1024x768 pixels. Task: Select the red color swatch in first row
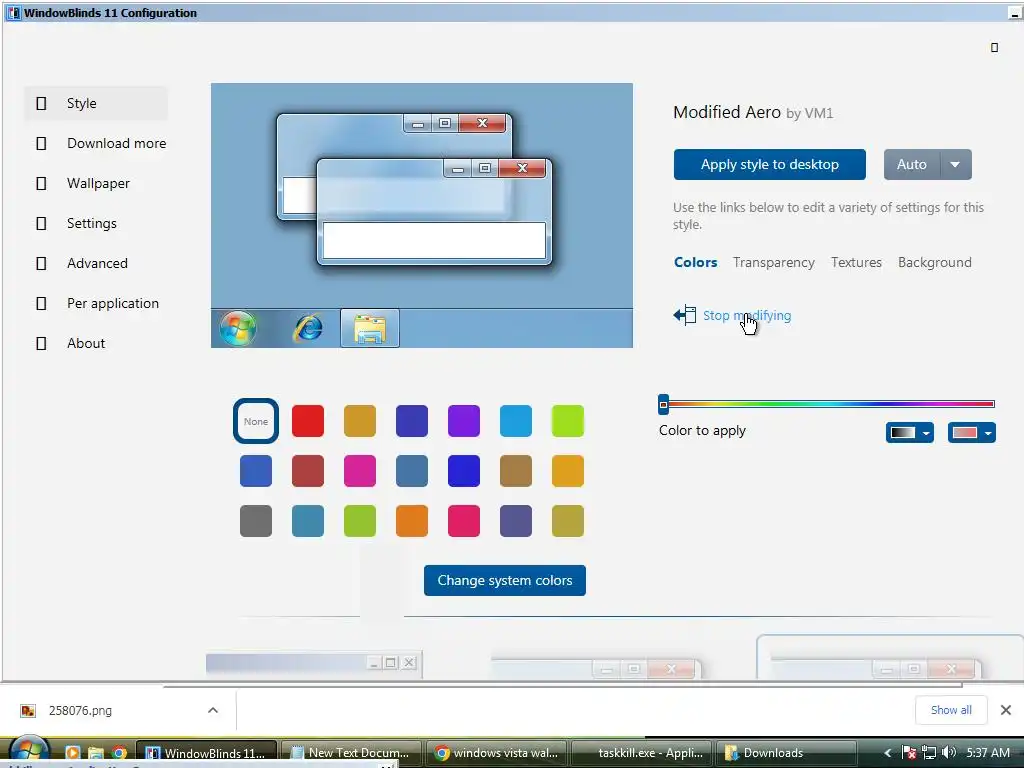tap(308, 421)
